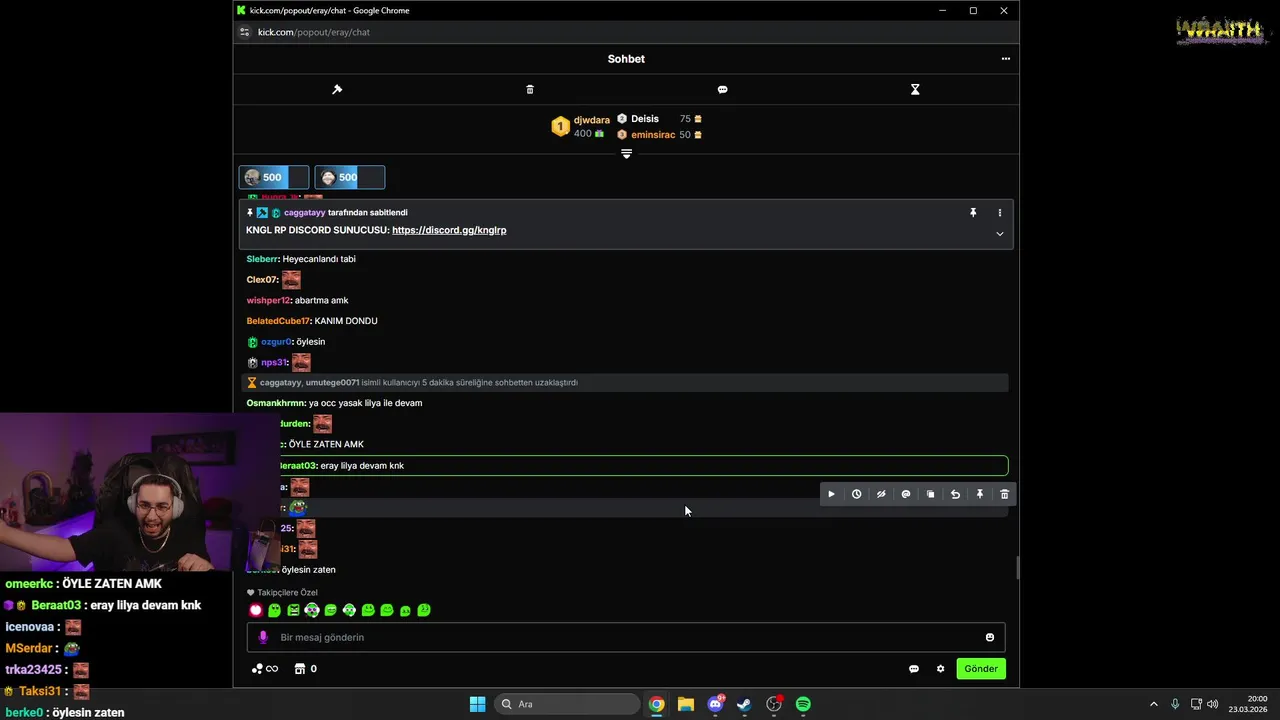Viewport: 1280px width, 720px height.
Task: Open djwdara's leaderboard profile
Action: pos(591,120)
